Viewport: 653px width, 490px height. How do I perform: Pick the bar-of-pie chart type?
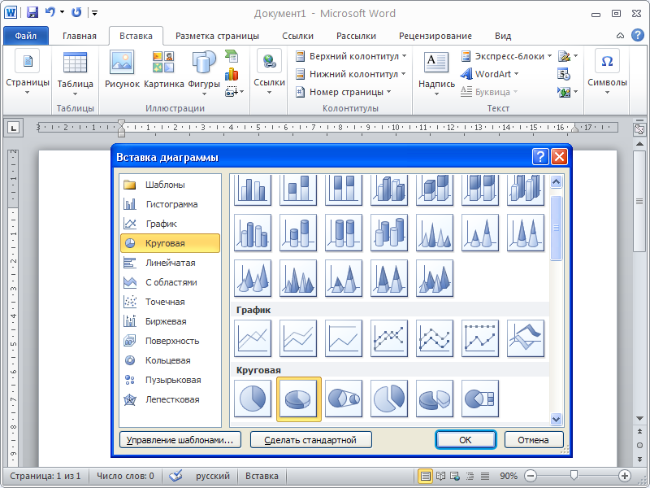point(480,399)
